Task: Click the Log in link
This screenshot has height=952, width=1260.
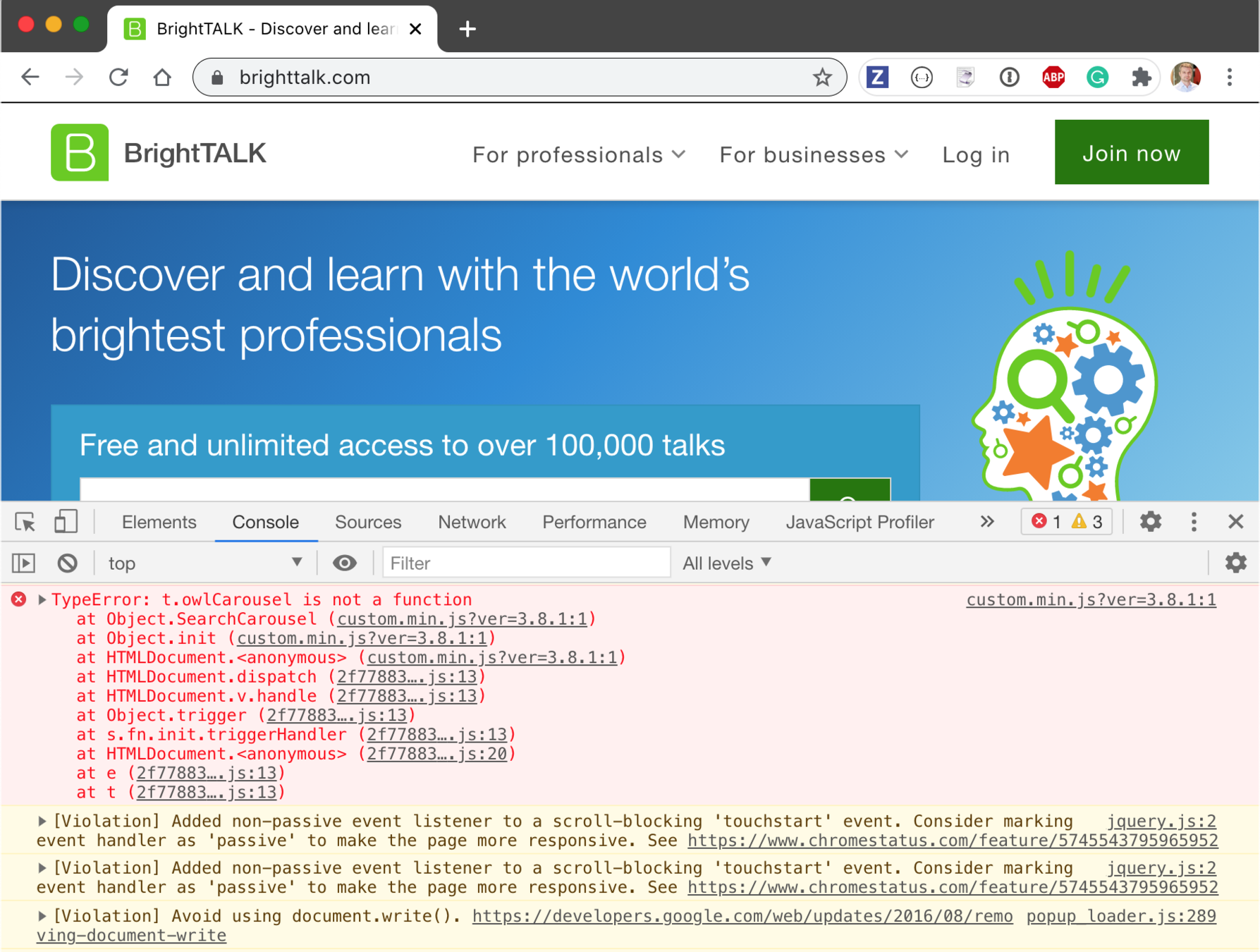Action: click(x=976, y=154)
